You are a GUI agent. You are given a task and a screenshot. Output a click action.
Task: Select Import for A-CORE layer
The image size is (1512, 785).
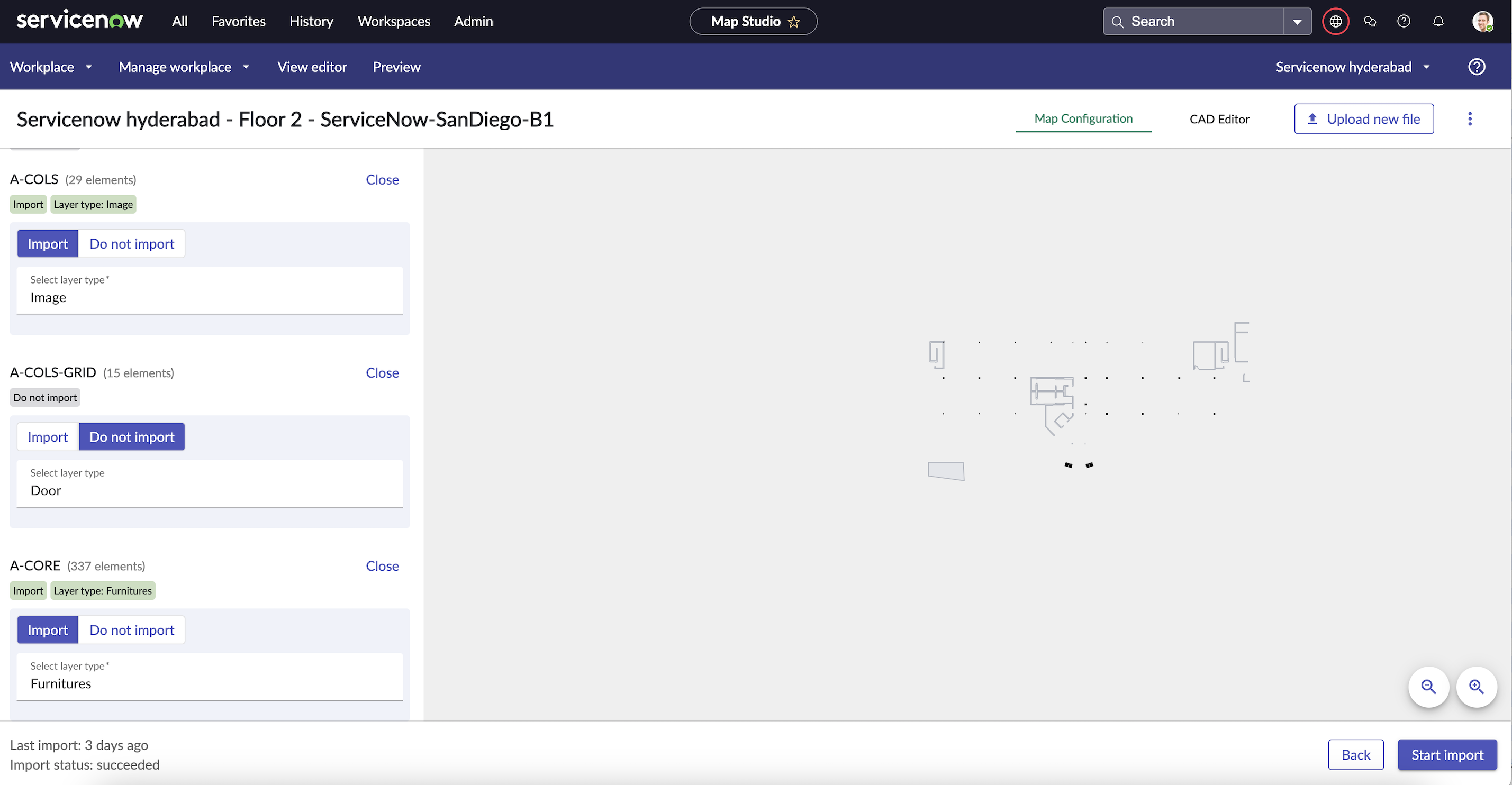point(48,629)
